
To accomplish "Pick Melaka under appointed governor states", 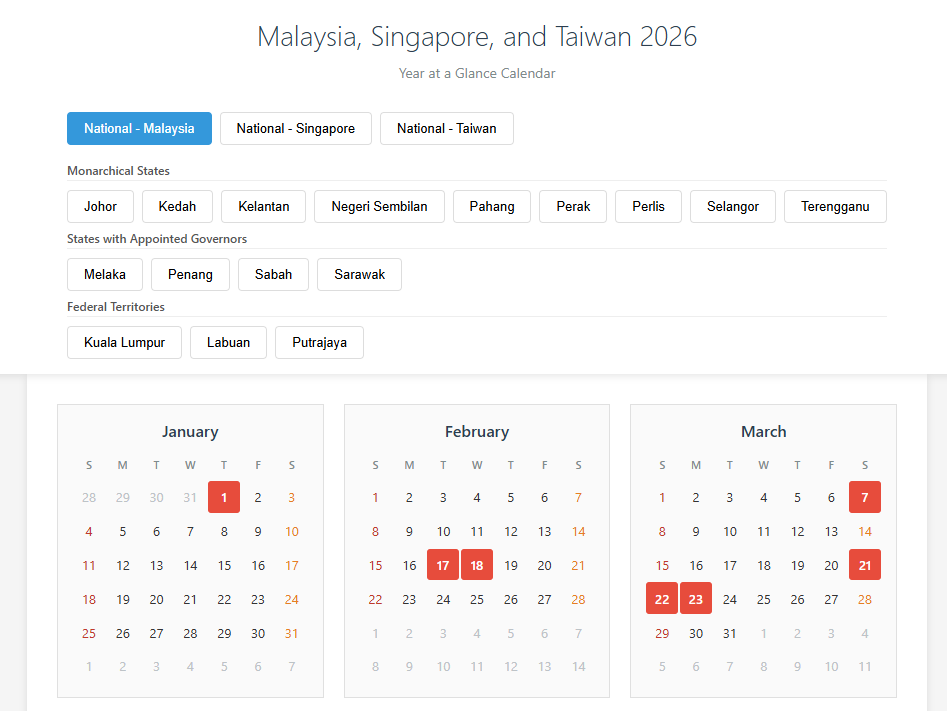I will [x=104, y=274].
